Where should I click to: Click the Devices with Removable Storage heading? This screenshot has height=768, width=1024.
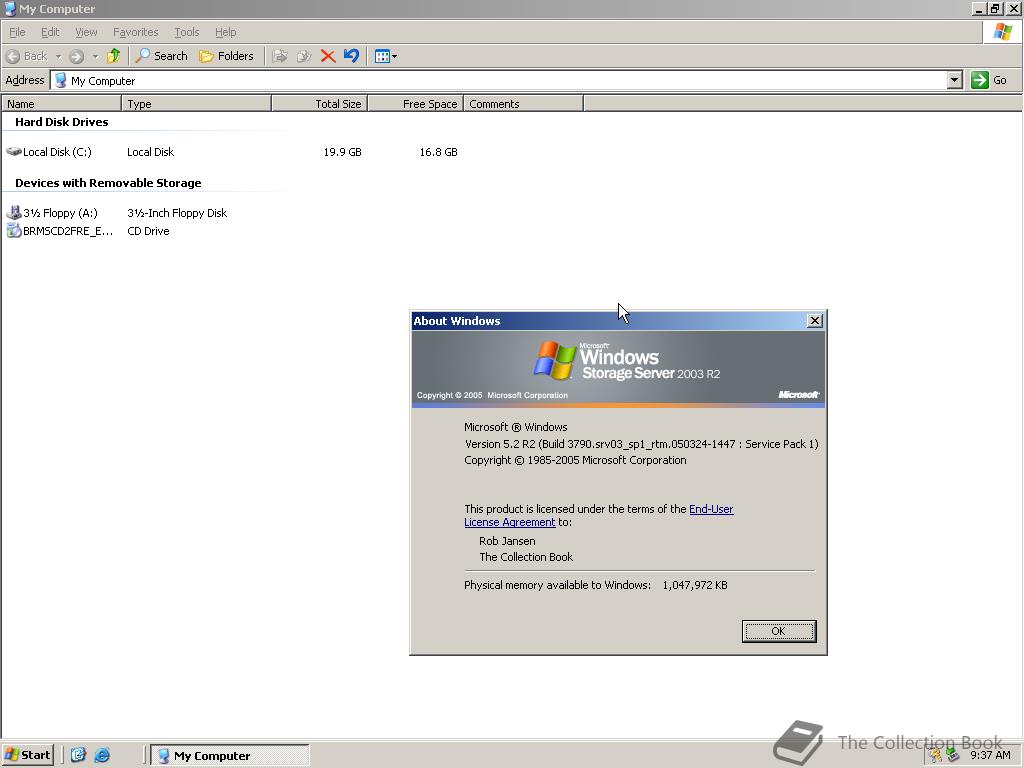[x=108, y=183]
